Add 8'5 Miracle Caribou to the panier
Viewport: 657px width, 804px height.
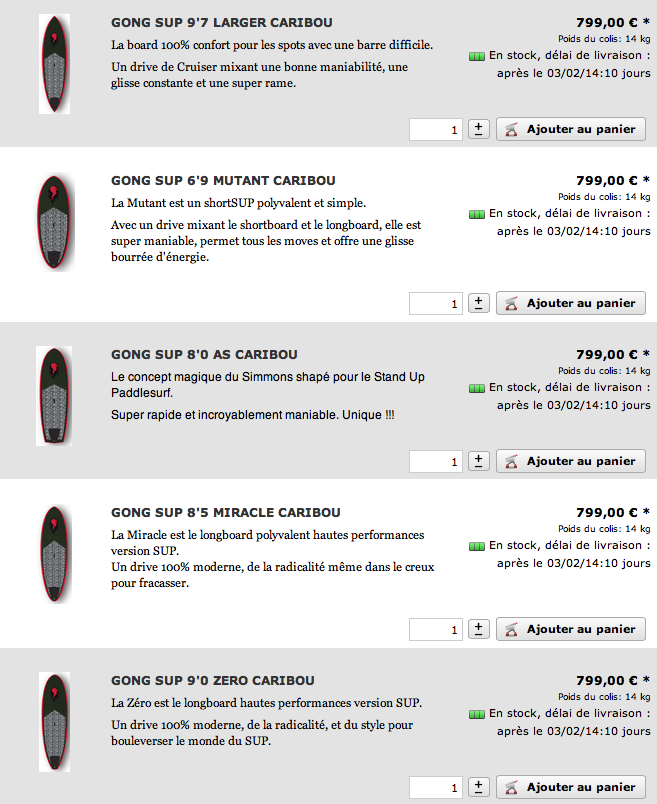(x=571, y=630)
